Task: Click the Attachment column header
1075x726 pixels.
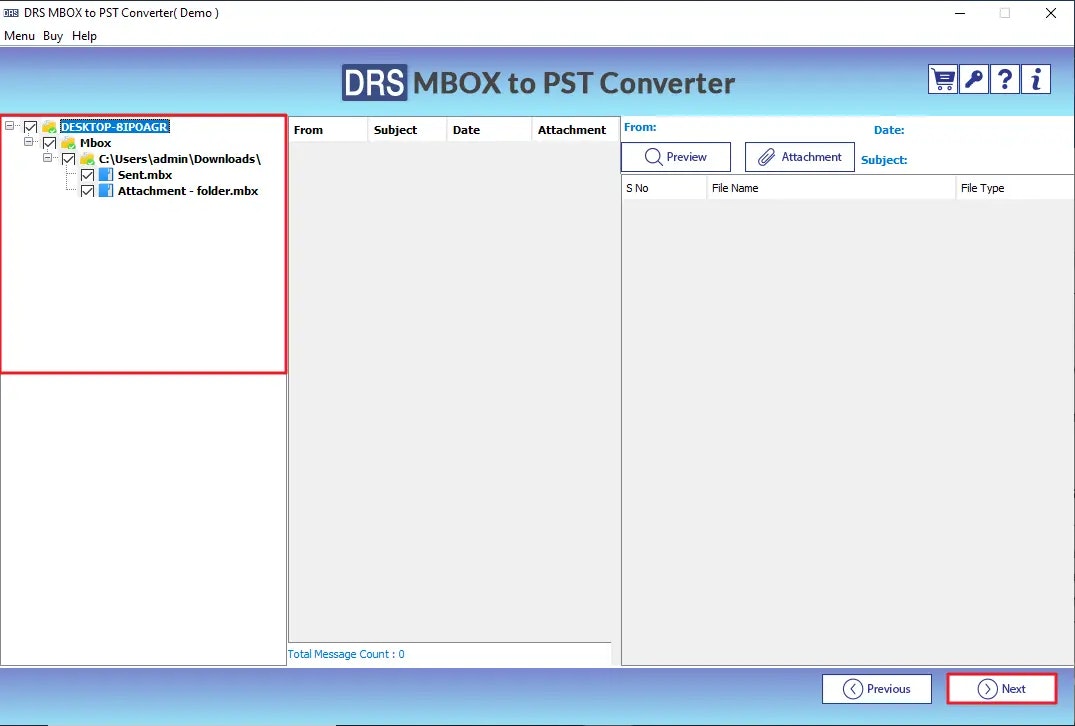Action: coord(576,130)
